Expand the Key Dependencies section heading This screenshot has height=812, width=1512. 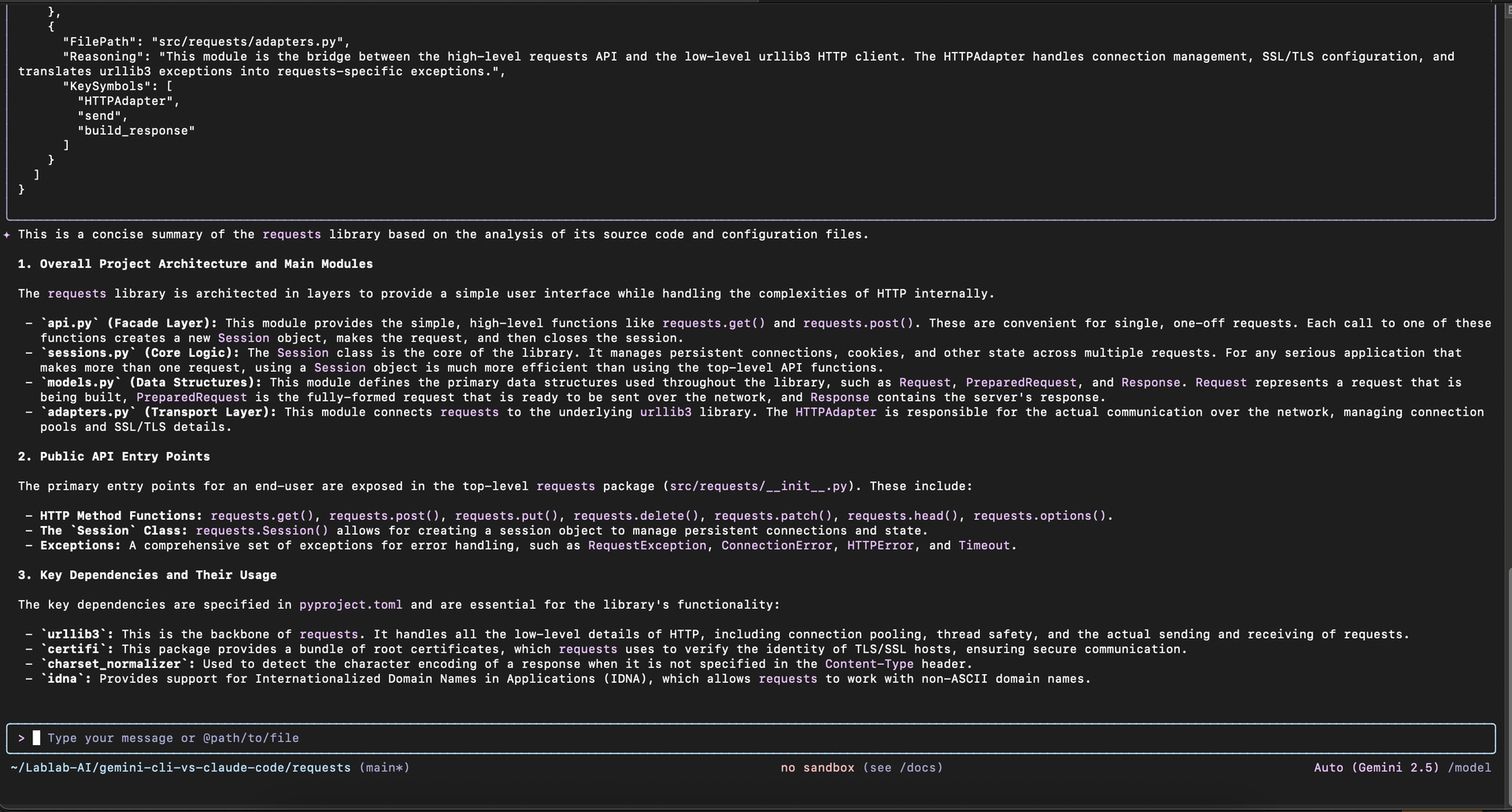tap(147, 575)
